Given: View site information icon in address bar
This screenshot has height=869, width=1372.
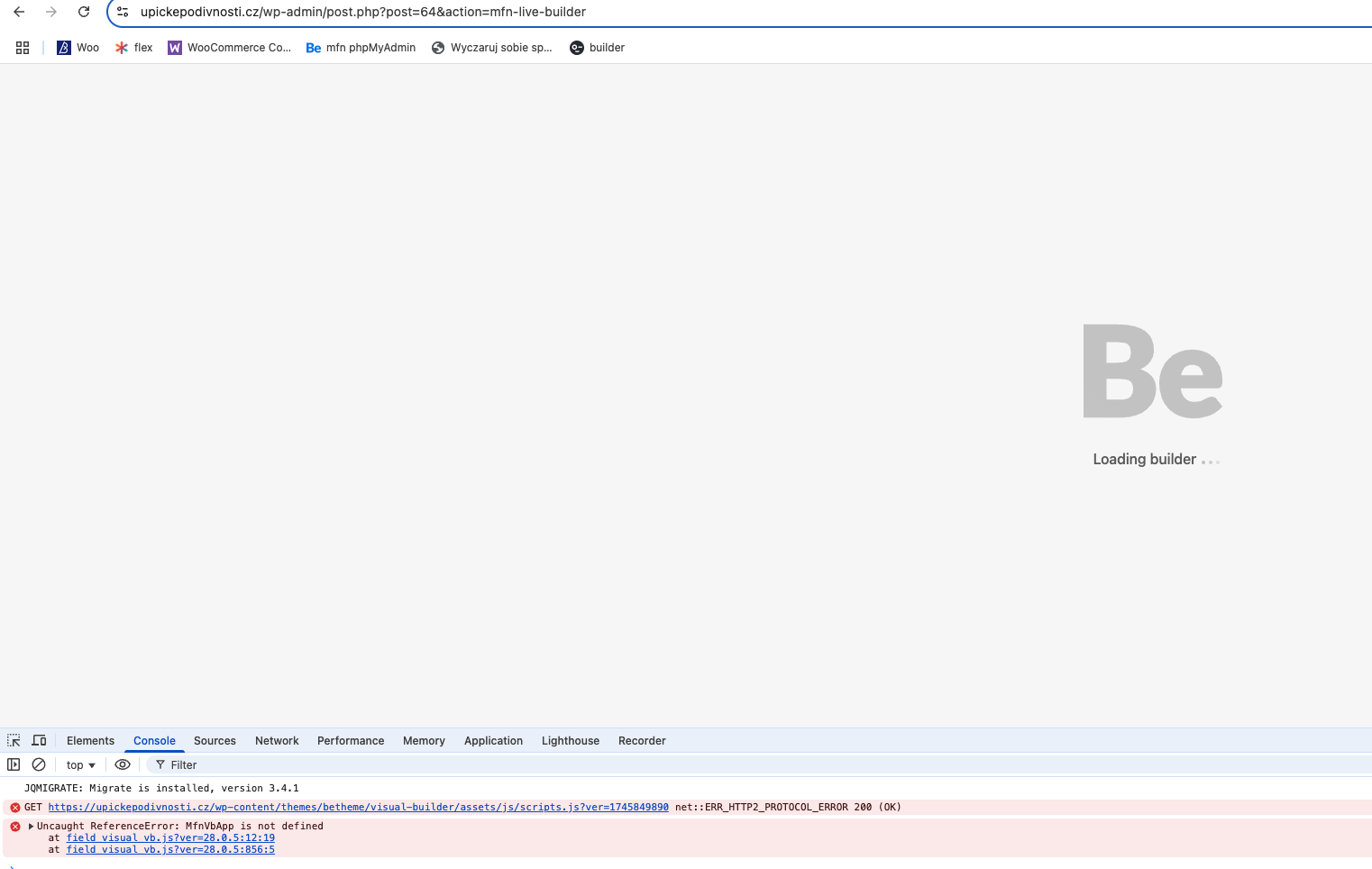Looking at the screenshot, I should (123, 12).
